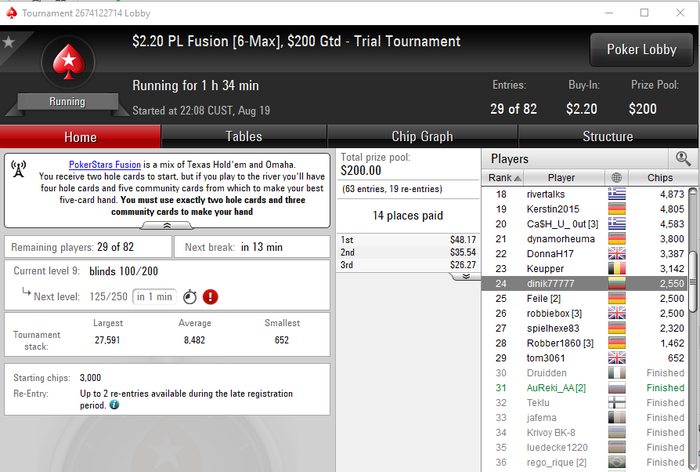
Task: Click the favorite star icon in corner
Action: pos(8,42)
